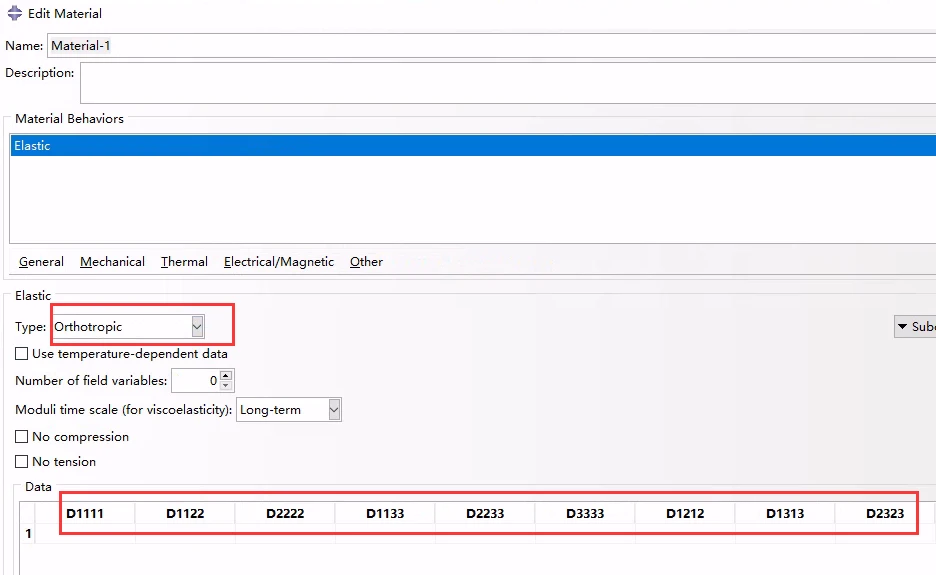
Task: Toggle the No compression checkbox
Action: [22, 437]
